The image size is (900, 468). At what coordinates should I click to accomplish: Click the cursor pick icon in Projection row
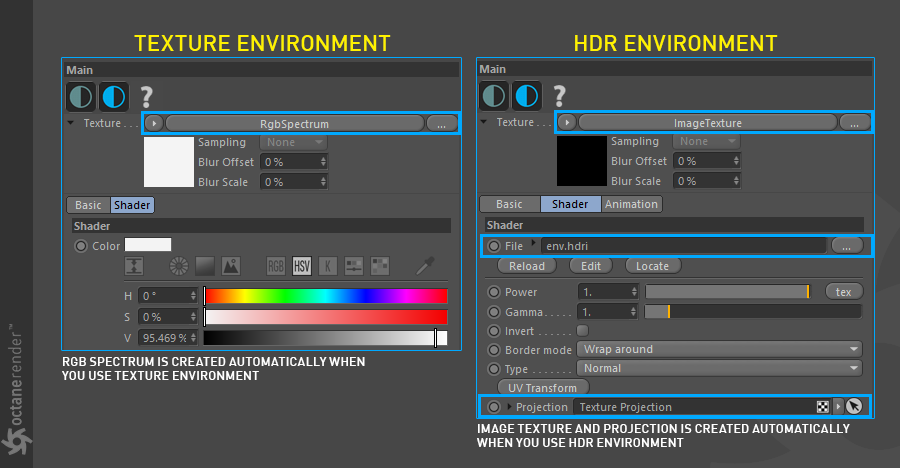click(x=854, y=406)
